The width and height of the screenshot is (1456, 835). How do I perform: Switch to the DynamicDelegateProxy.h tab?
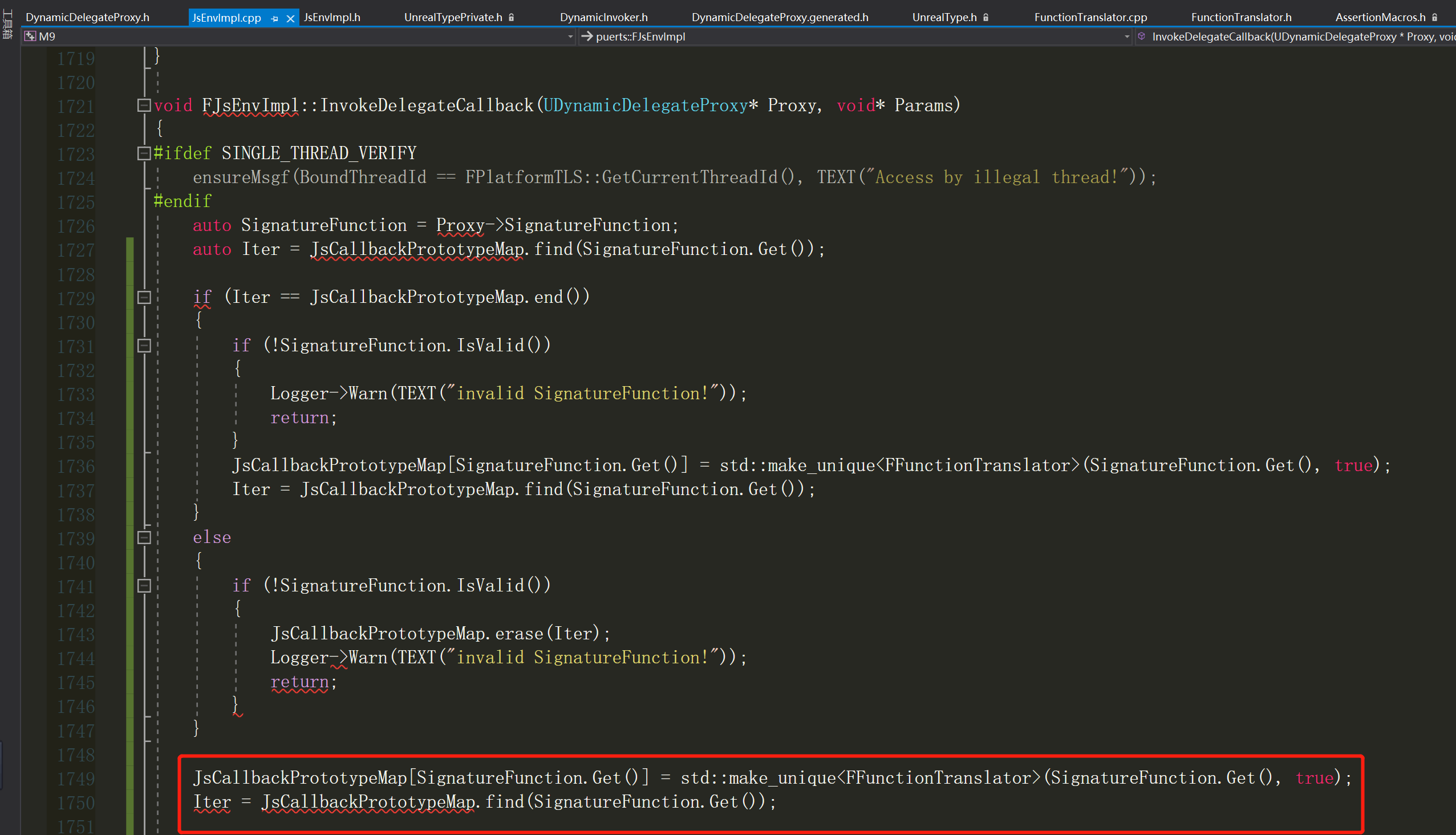pyautogui.click(x=87, y=17)
